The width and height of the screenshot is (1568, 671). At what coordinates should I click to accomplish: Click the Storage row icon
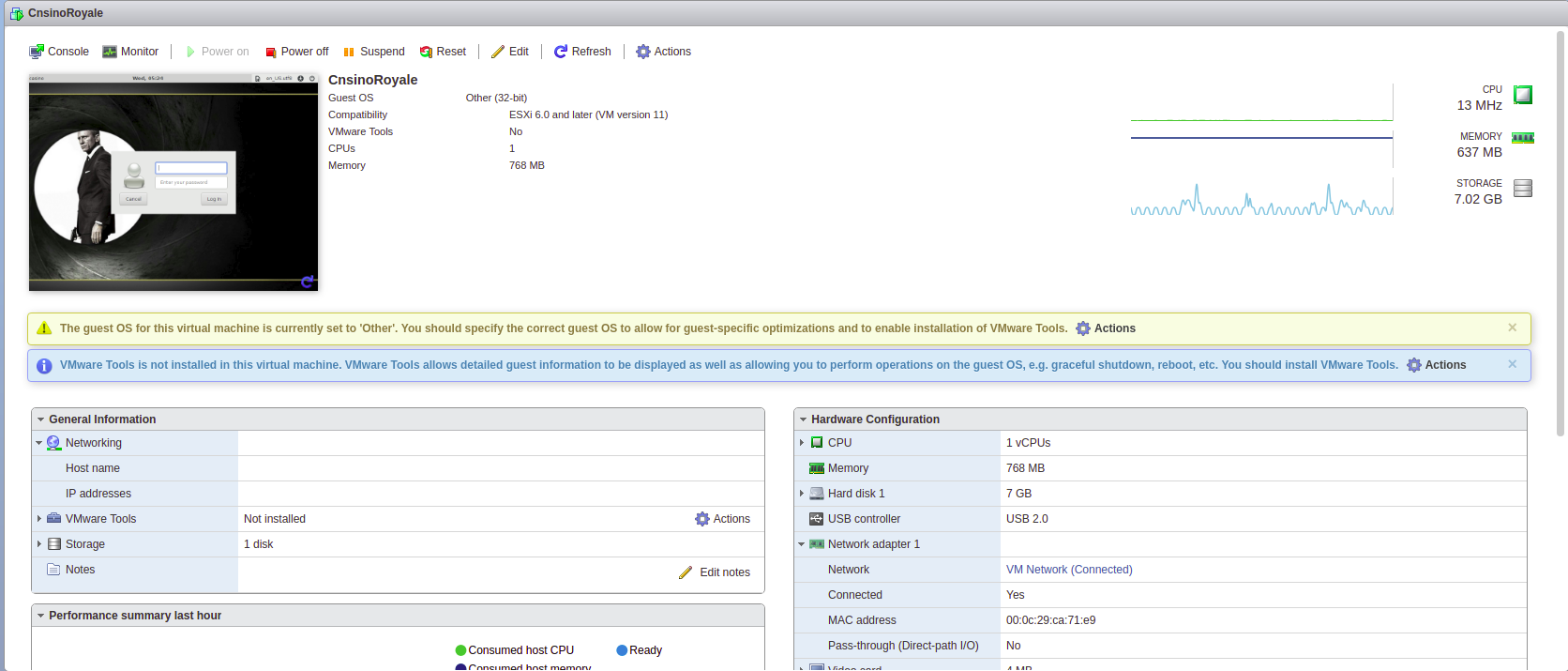tap(53, 544)
